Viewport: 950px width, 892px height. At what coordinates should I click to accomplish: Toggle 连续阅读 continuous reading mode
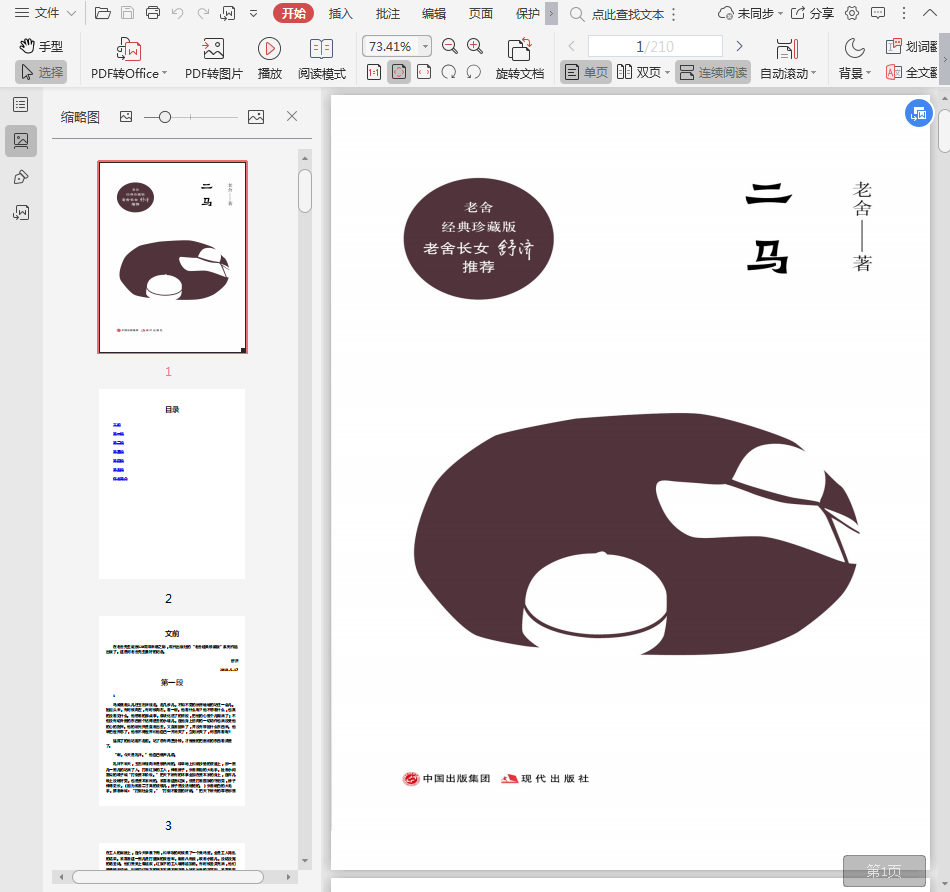click(712, 72)
